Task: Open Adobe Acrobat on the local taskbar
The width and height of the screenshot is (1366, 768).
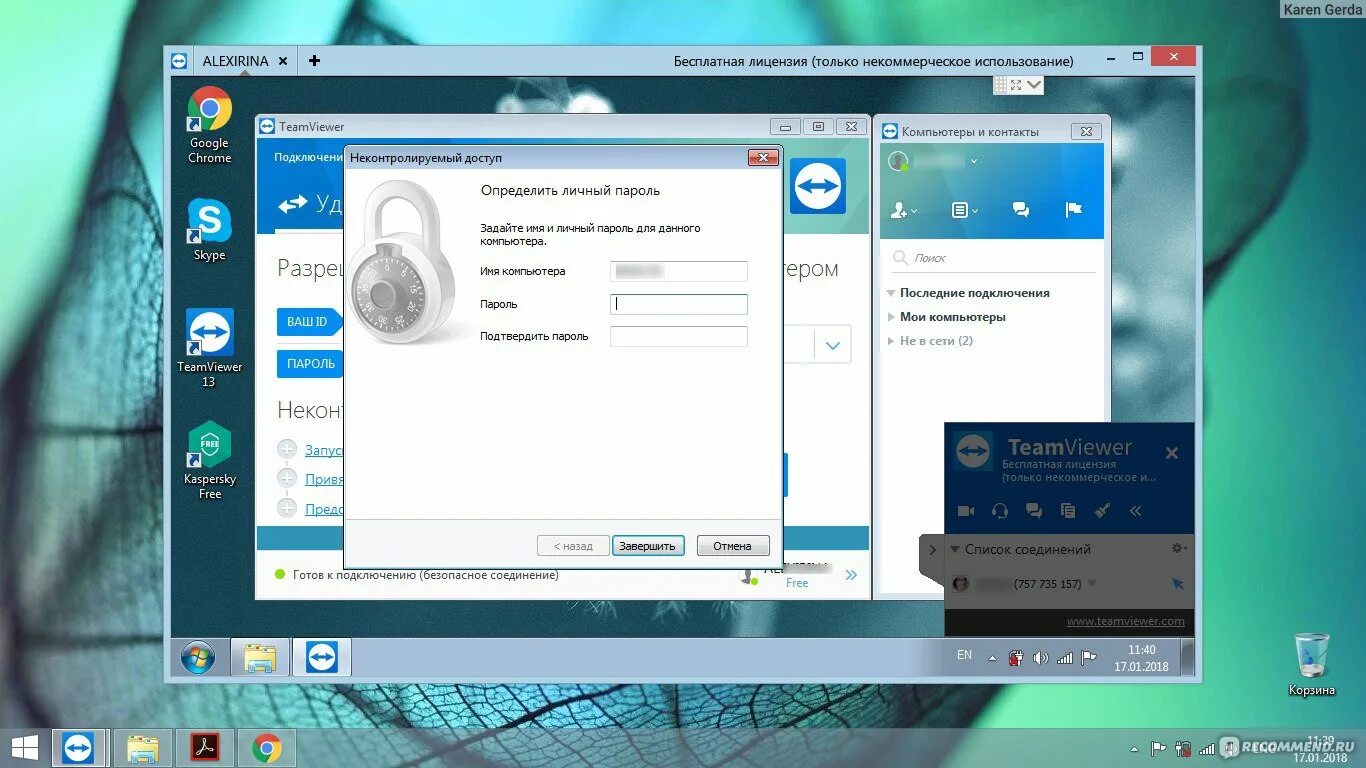Action: coord(204,748)
